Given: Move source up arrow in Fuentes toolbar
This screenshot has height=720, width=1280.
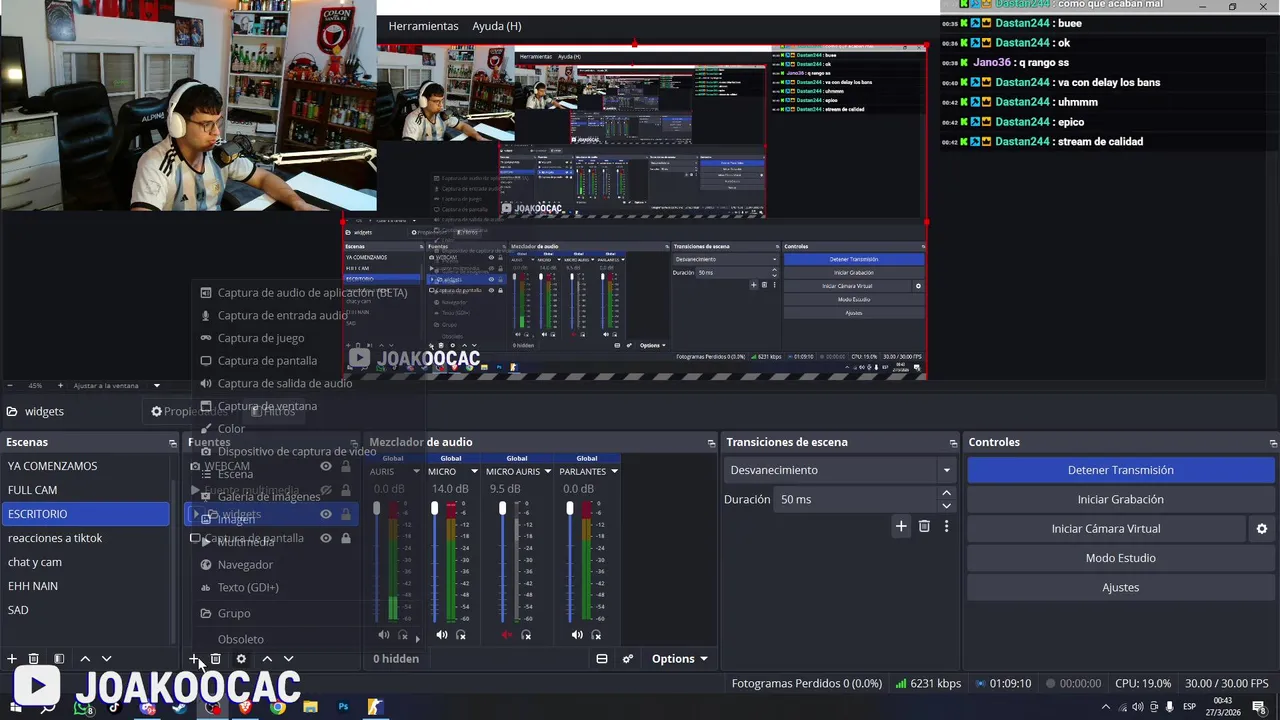Looking at the screenshot, I should click(x=267, y=659).
